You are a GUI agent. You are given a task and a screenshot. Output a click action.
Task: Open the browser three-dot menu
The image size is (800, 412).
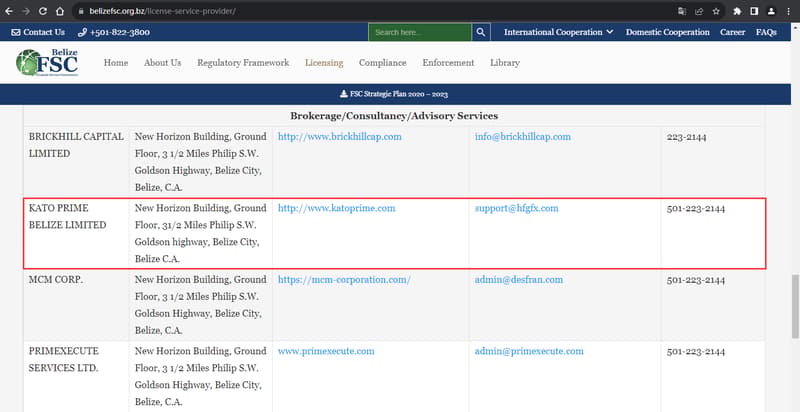[789, 11]
